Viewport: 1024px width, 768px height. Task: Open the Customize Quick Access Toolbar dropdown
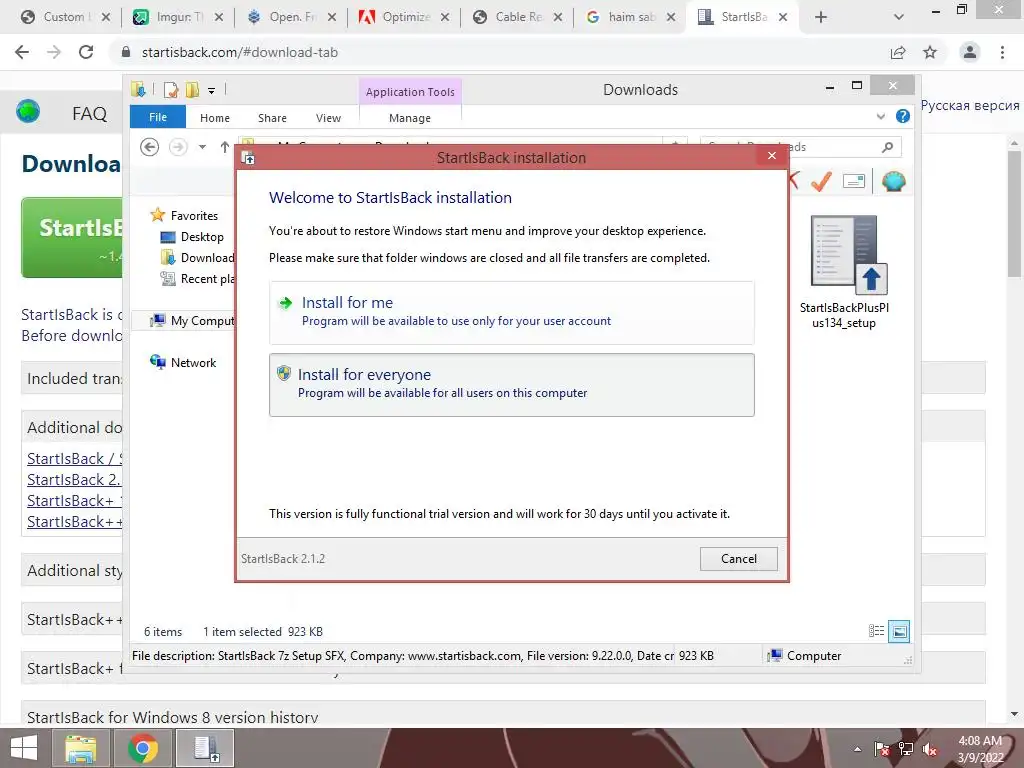pyautogui.click(x=212, y=91)
